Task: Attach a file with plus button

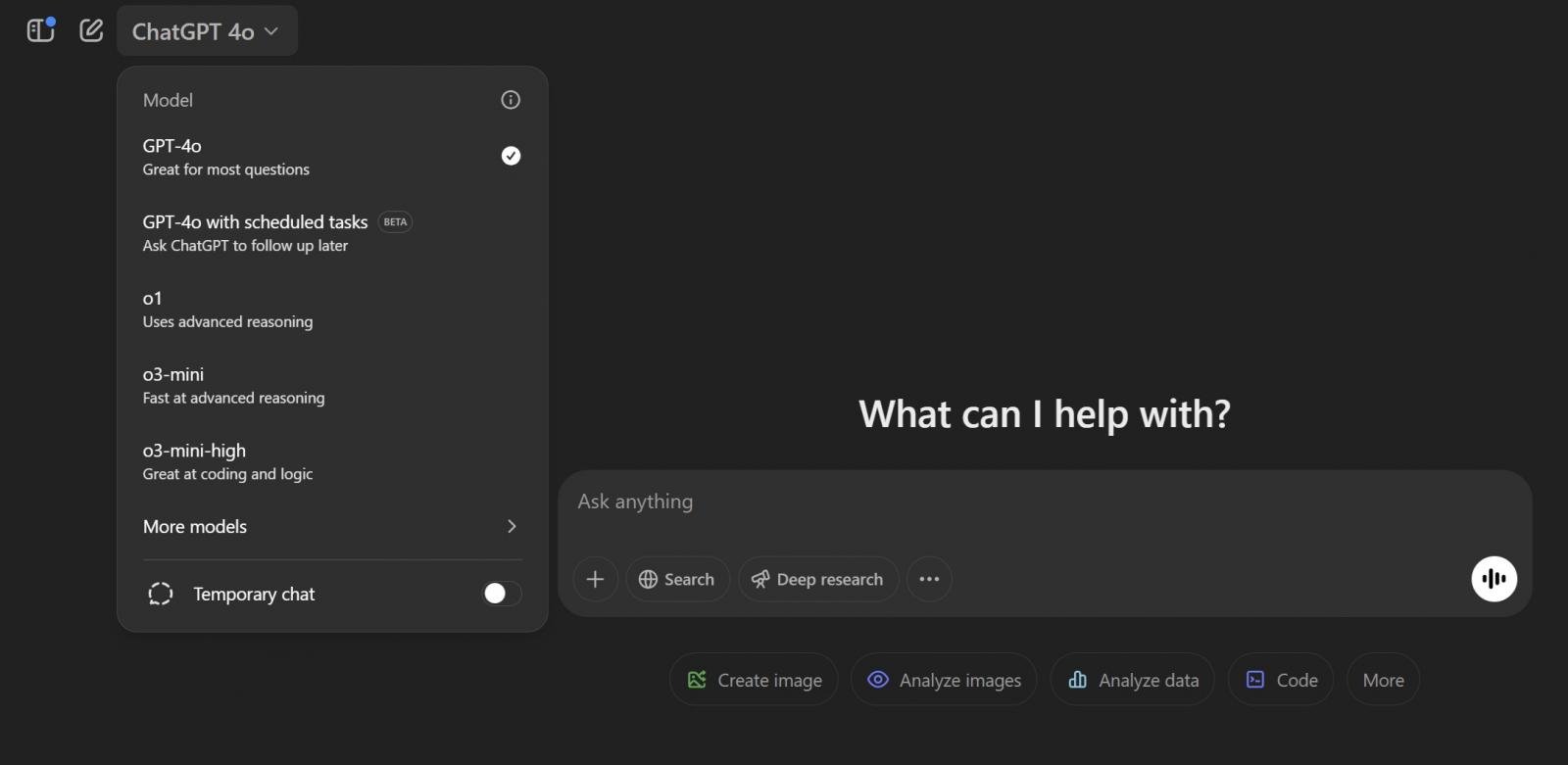Action: [595, 579]
